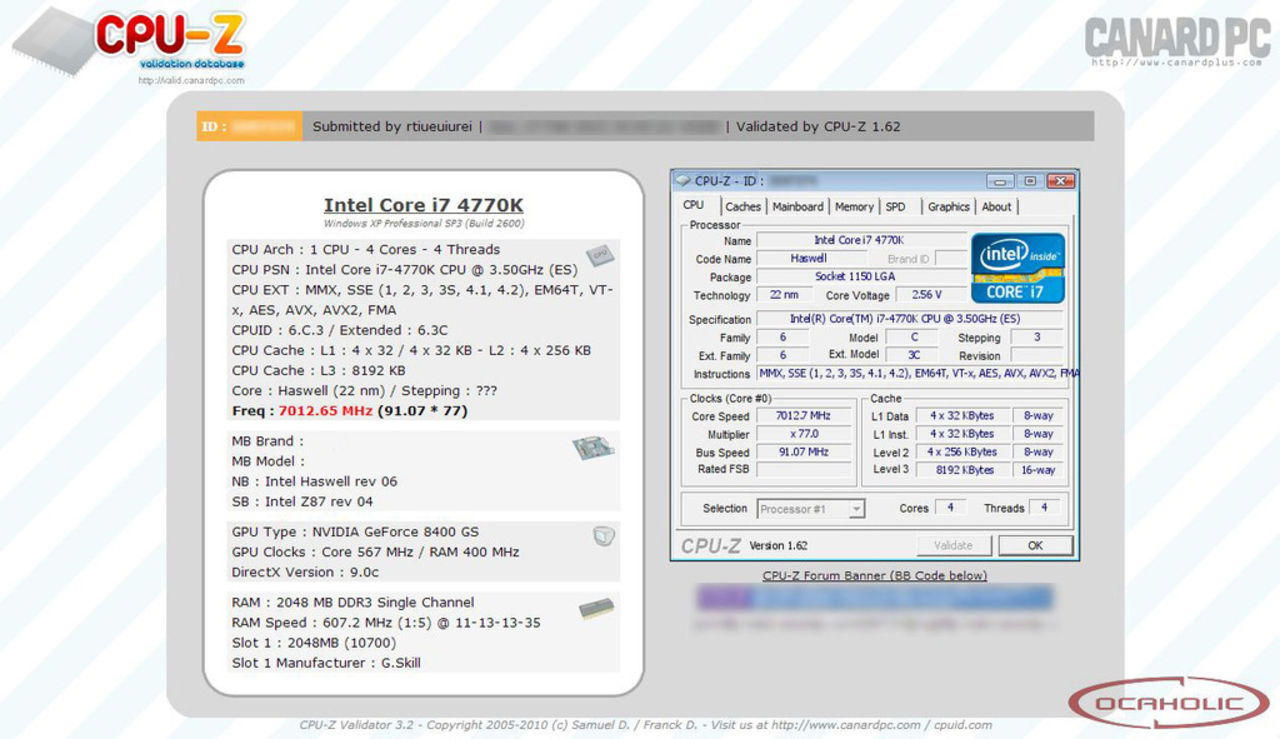Screen dimensions: 1280x739
Task: Open the SPD tab
Action: [897, 206]
